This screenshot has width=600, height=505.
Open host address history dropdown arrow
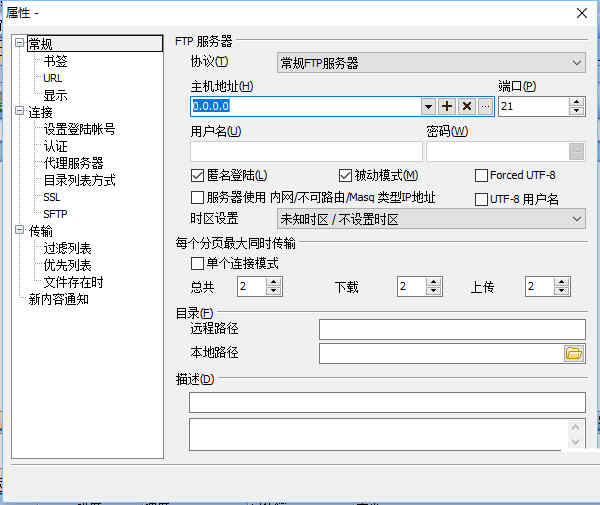(429, 106)
